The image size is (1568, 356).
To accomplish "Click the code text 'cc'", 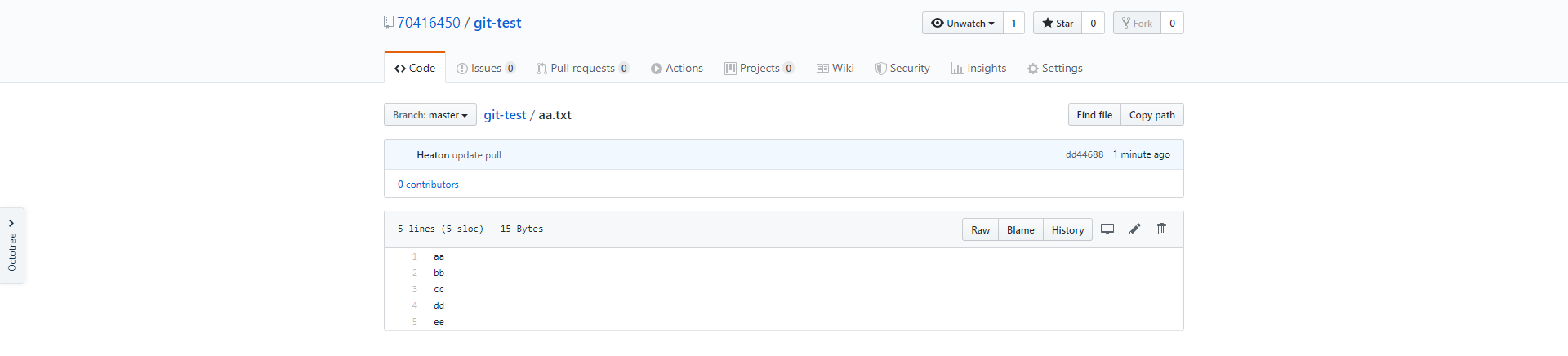I will [x=439, y=289].
